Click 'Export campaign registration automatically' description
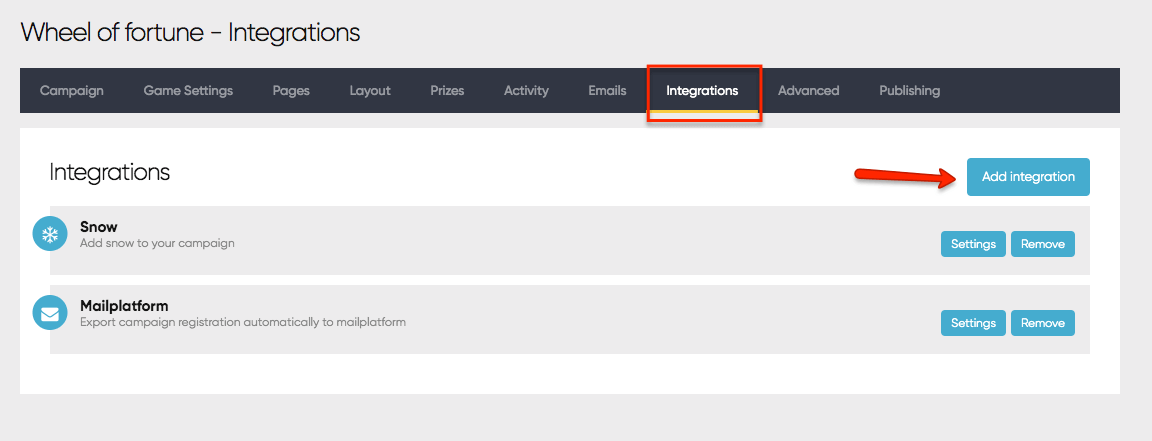1152x441 pixels. (x=242, y=322)
